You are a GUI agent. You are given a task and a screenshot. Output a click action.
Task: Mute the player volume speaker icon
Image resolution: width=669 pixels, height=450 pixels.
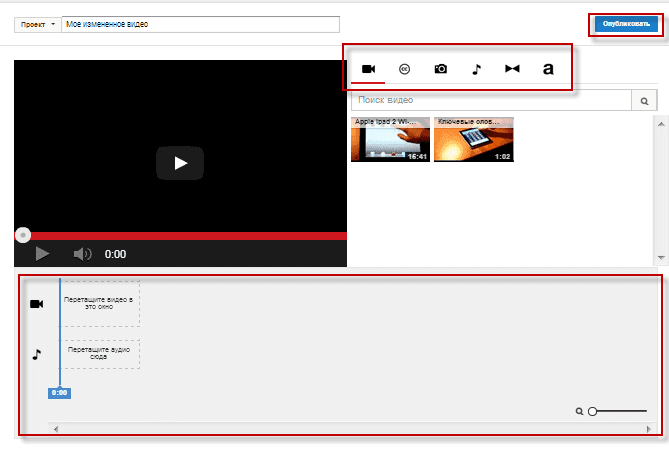pos(82,254)
